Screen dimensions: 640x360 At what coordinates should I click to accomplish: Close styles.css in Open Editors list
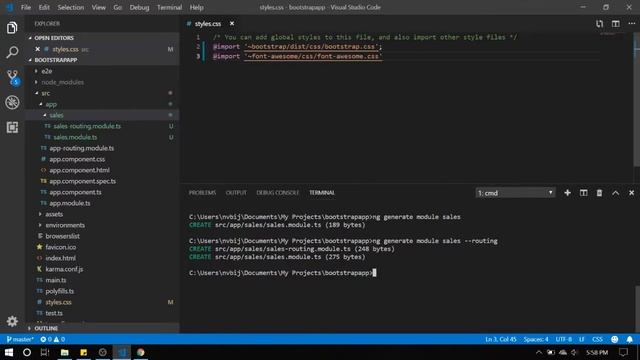tap(38, 49)
